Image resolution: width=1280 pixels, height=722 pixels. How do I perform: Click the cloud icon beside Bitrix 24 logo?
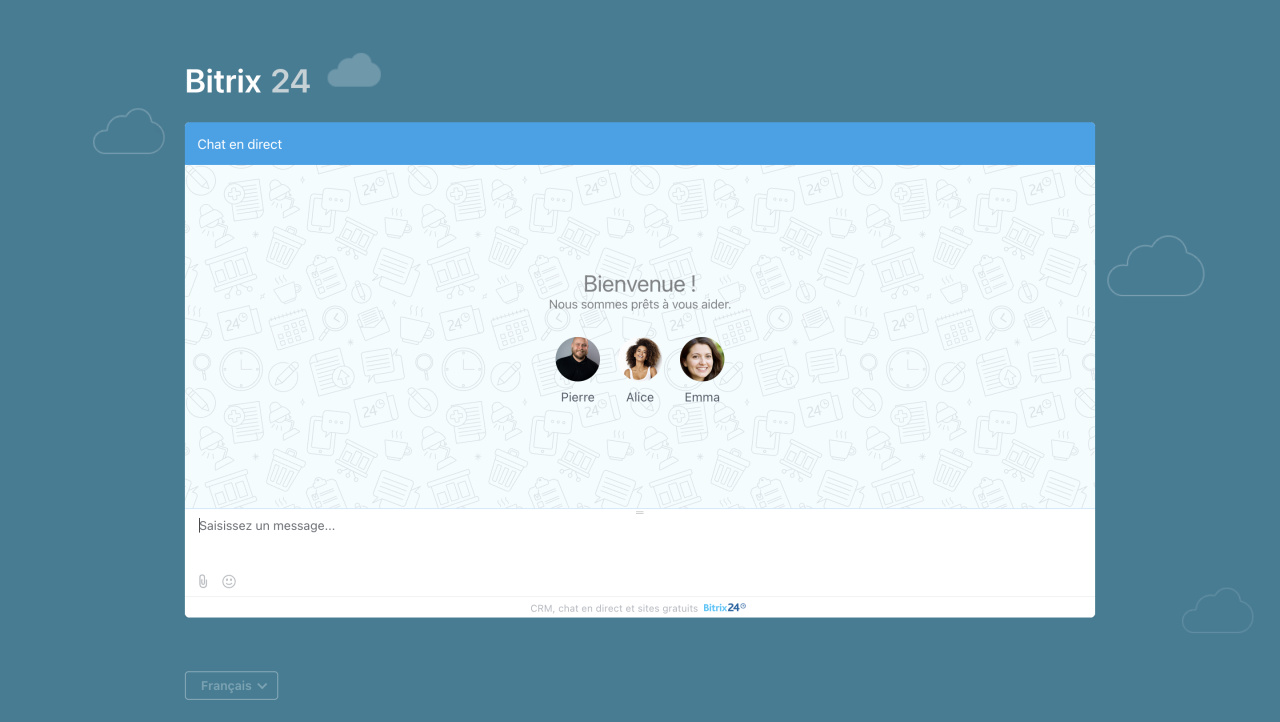tap(355, 71)
